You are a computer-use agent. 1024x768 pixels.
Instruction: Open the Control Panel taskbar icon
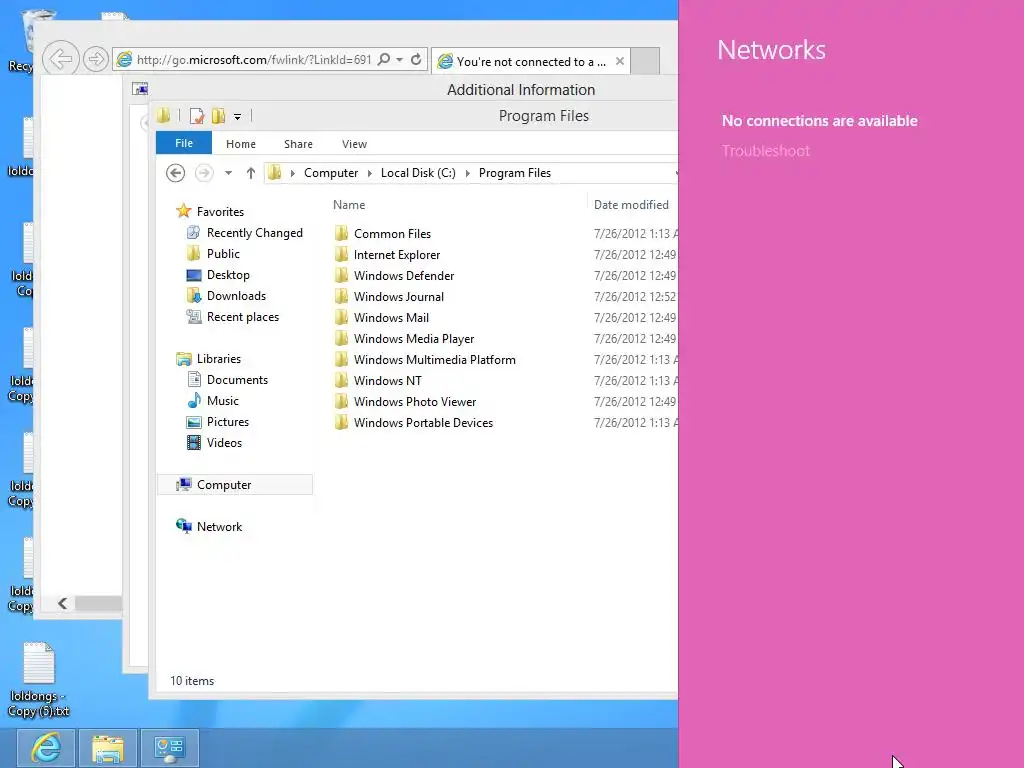[x=169, y=748]
